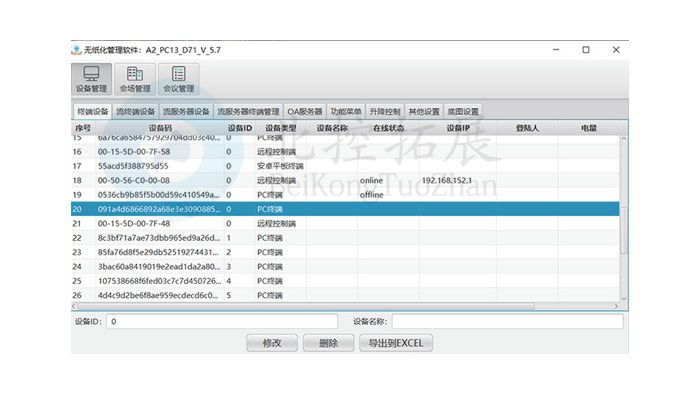Open the 会议管理 meeting management icon

coord(179,79)
